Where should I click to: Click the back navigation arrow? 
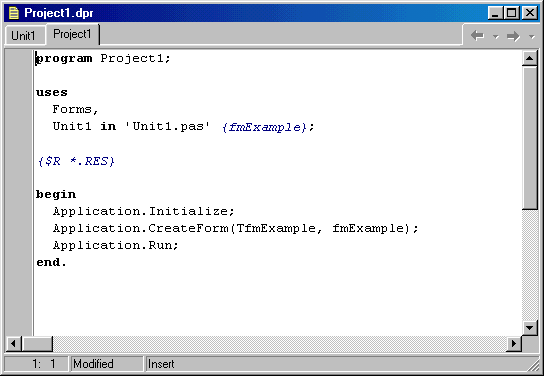pos(477,36)
